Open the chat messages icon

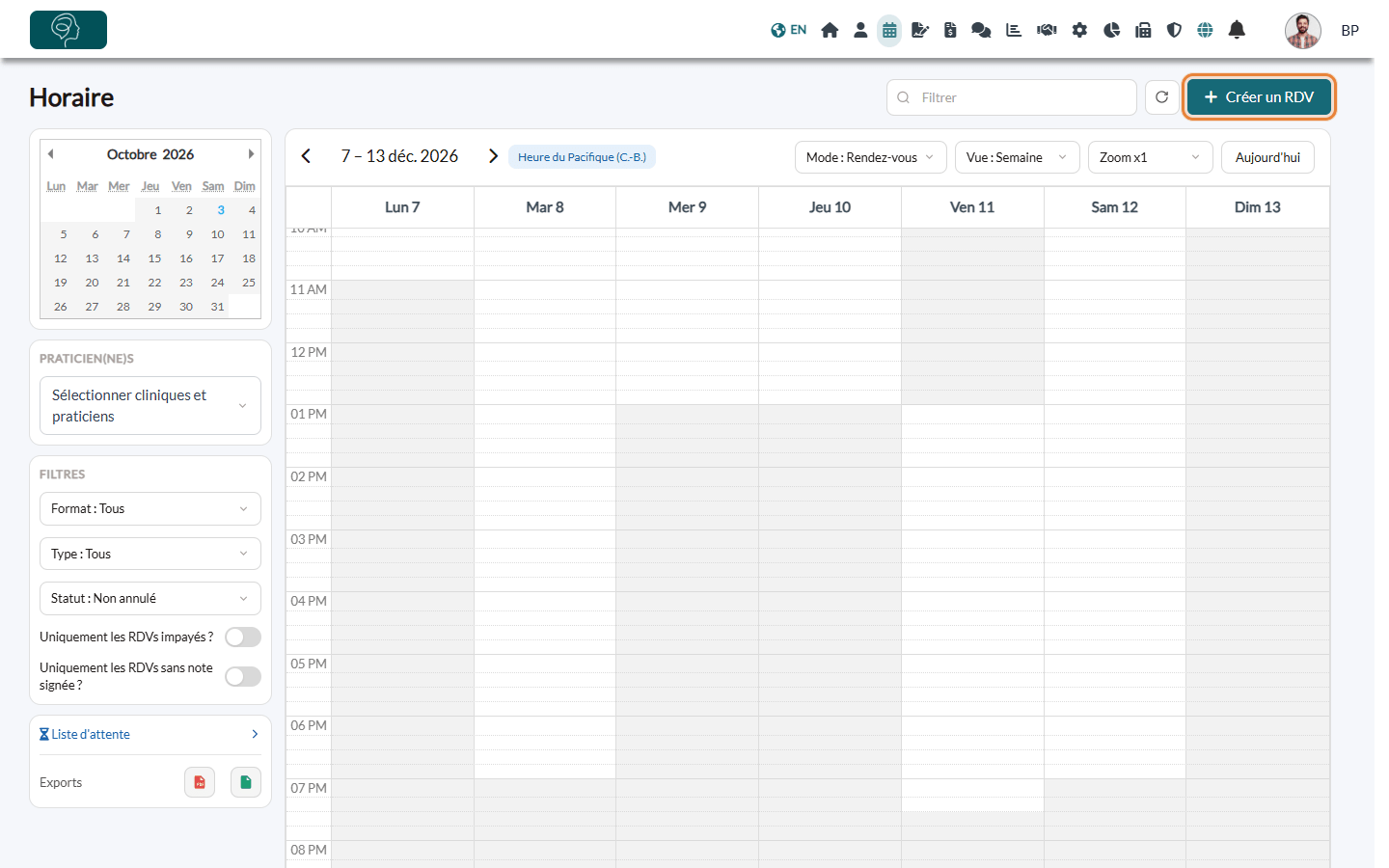(x=981, y=30)
